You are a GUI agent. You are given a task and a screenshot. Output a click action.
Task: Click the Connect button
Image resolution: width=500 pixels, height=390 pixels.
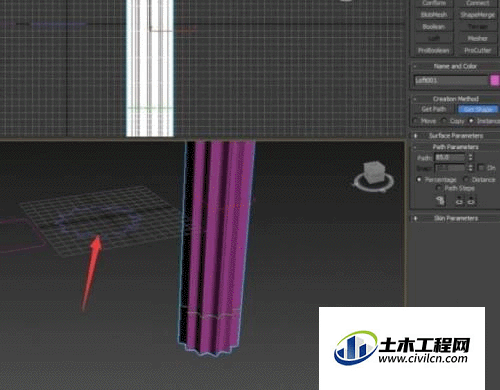point(478,3)
